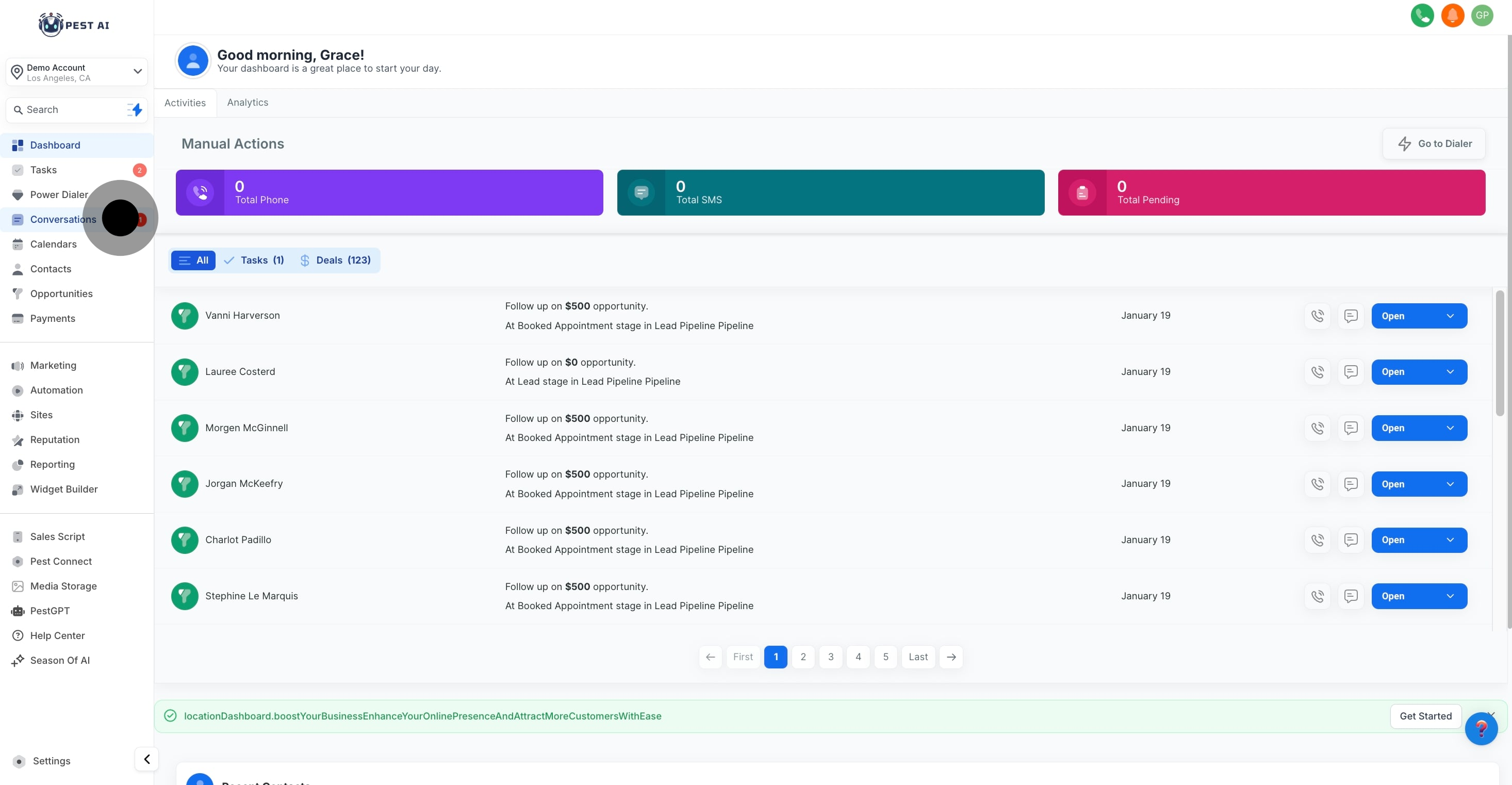Viewport: 1512px width, 785px height.
Task: Click the green phone call icon in header
Action: 1422,15
